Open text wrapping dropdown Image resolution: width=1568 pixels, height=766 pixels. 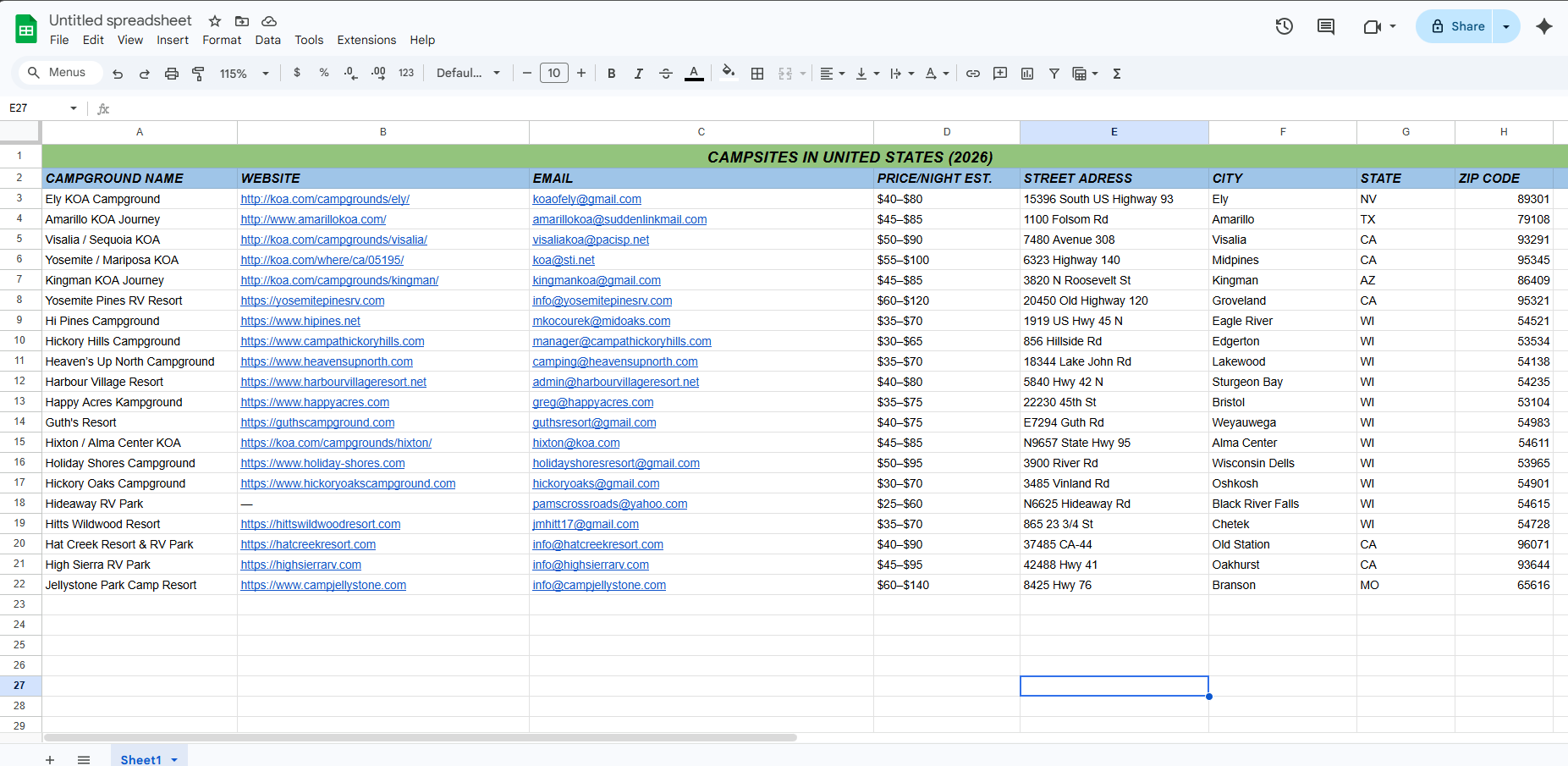pos(902,74)
